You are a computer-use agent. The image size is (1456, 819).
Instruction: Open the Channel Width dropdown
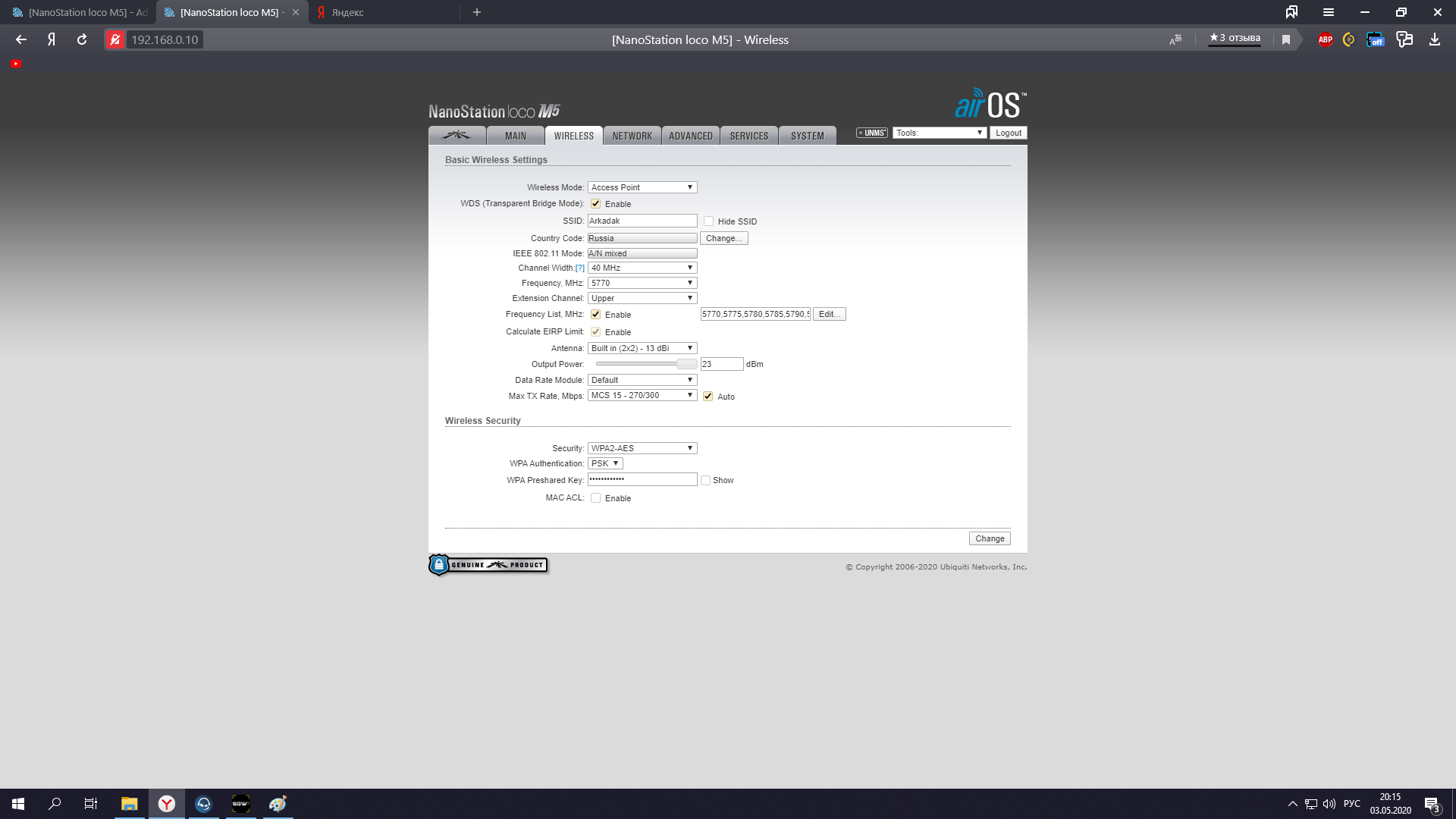click(x=642, y=268)
